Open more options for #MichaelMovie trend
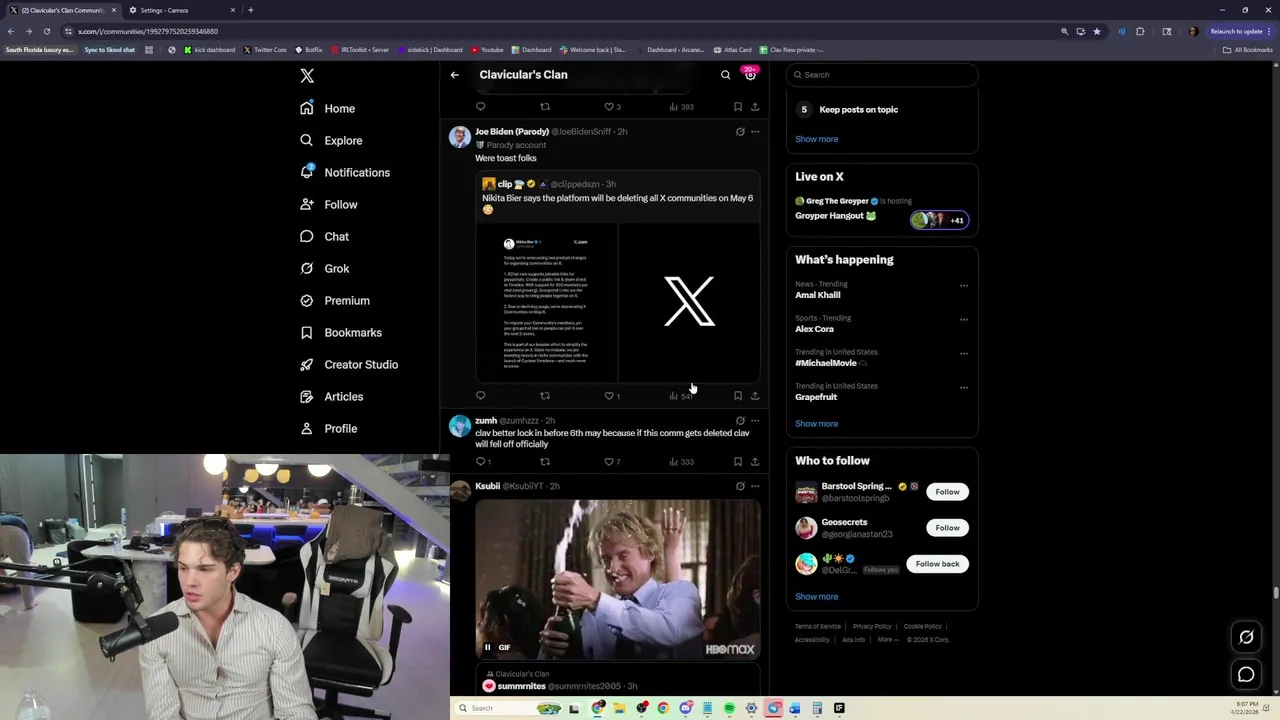The width and height of the screenshot is (1280, 720). (964, 354)
